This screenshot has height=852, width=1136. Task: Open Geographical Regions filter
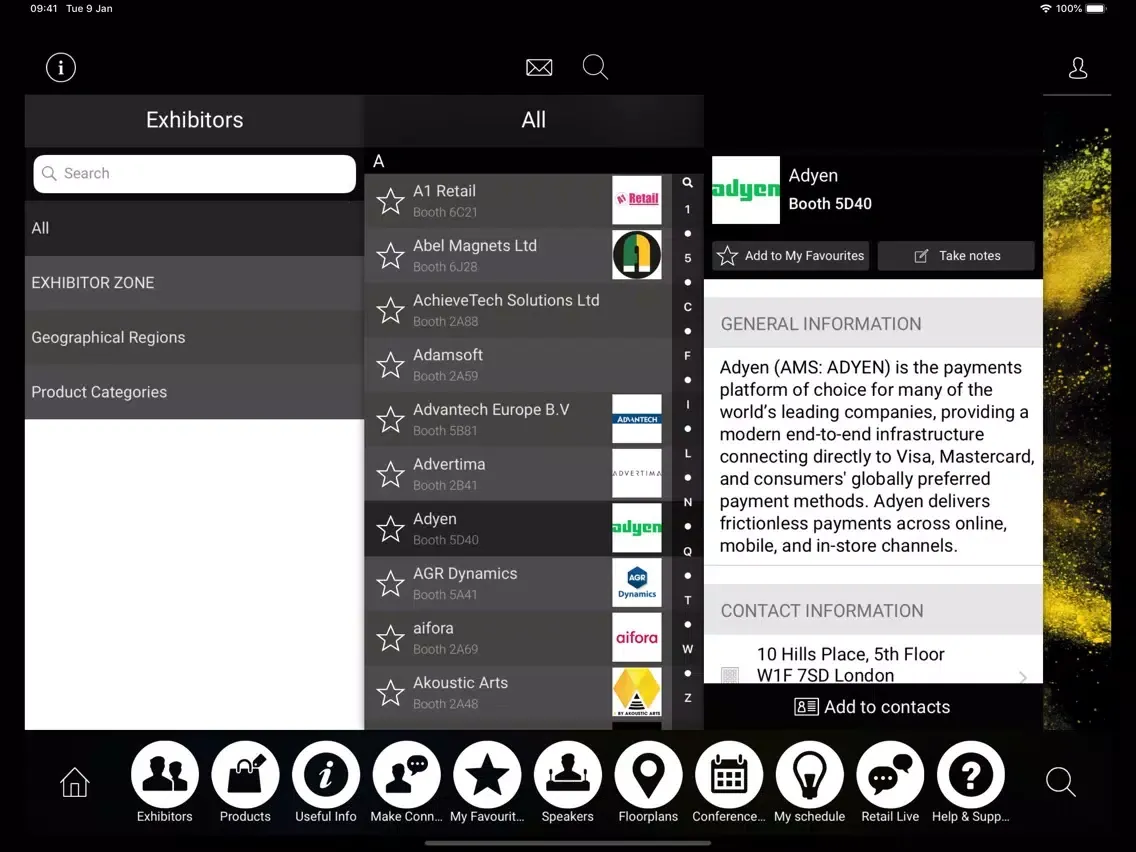click(x=194, y=338)
